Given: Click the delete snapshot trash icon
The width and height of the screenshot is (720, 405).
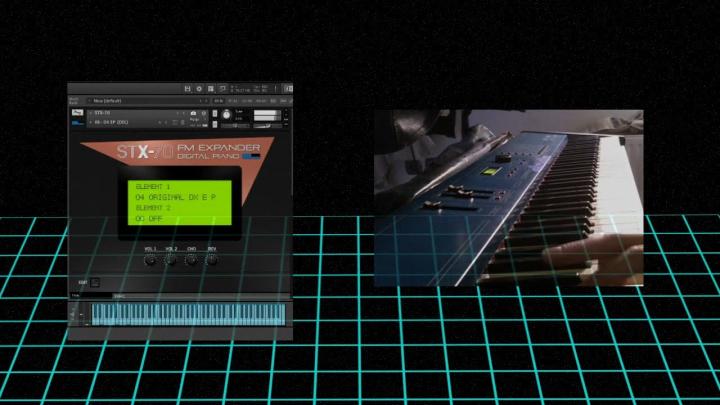Looking at the screenshot, I should 182,123.
